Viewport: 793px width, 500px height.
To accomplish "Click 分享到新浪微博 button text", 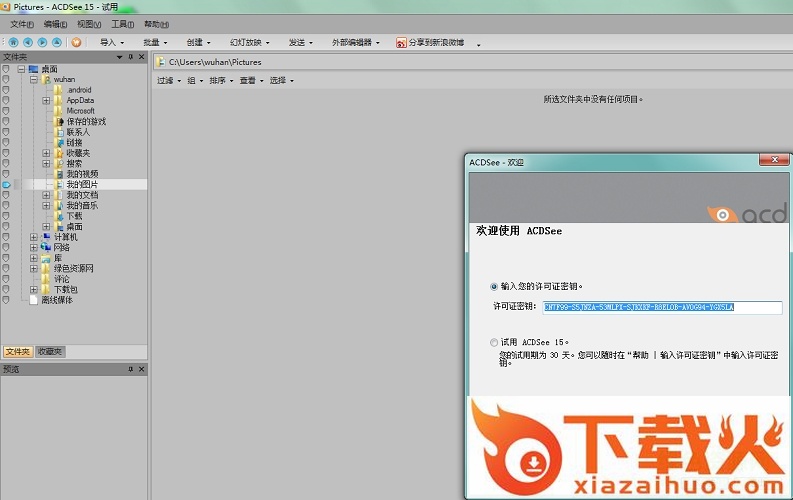I will coord(436,42).
